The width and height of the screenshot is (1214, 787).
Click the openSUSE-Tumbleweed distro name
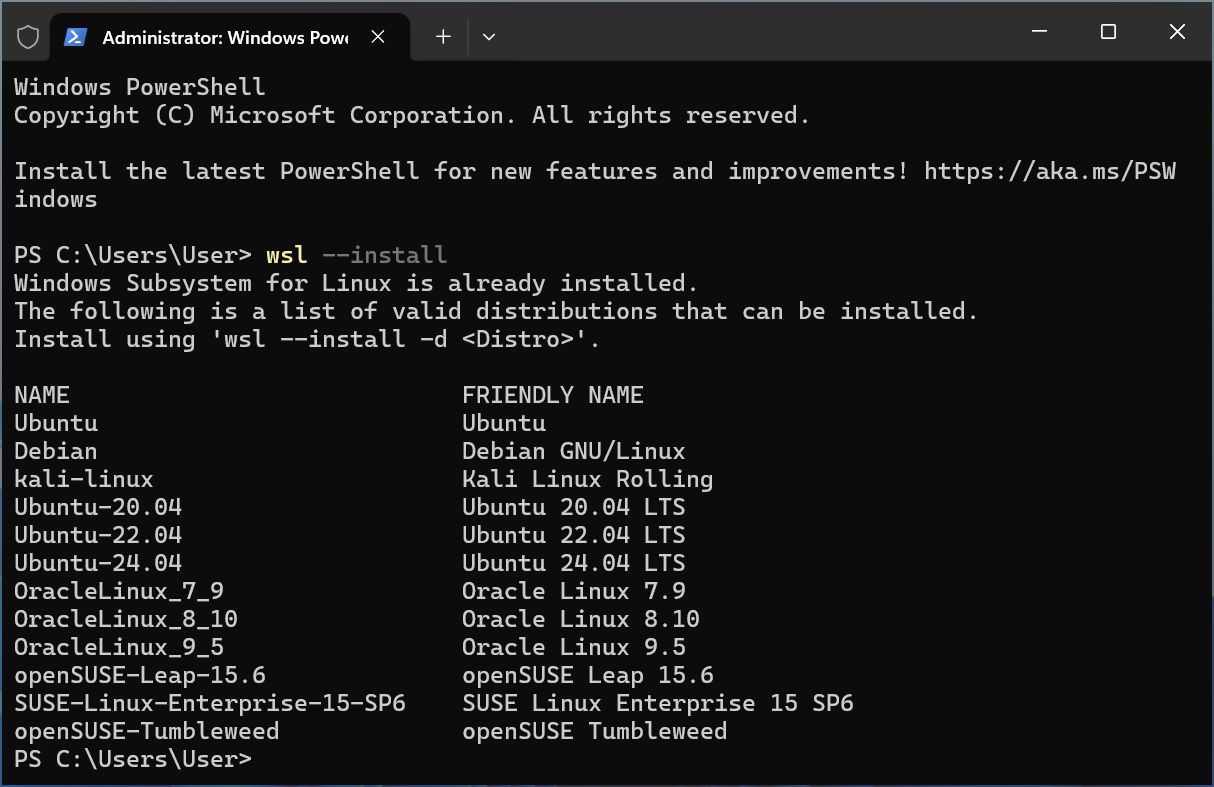pos(146,731)
